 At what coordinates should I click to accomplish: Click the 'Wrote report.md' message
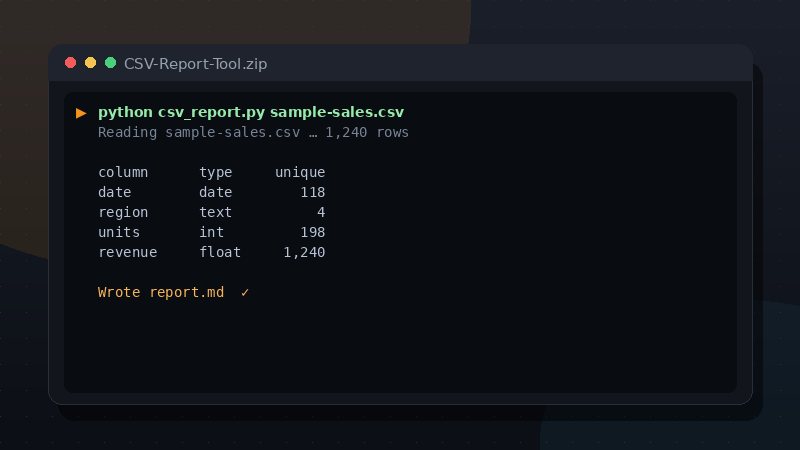tap(161, 292)
